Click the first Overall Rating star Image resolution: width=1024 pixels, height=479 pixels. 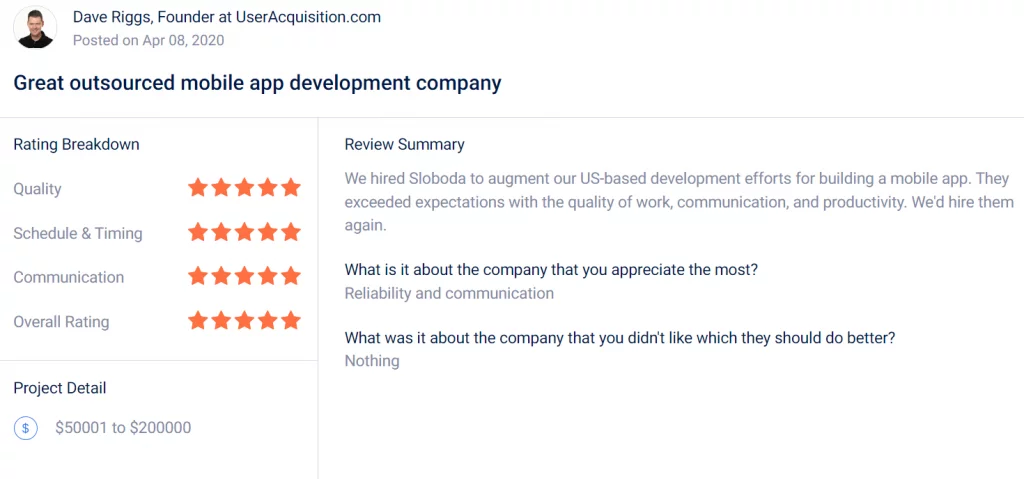tap(197, 321)
